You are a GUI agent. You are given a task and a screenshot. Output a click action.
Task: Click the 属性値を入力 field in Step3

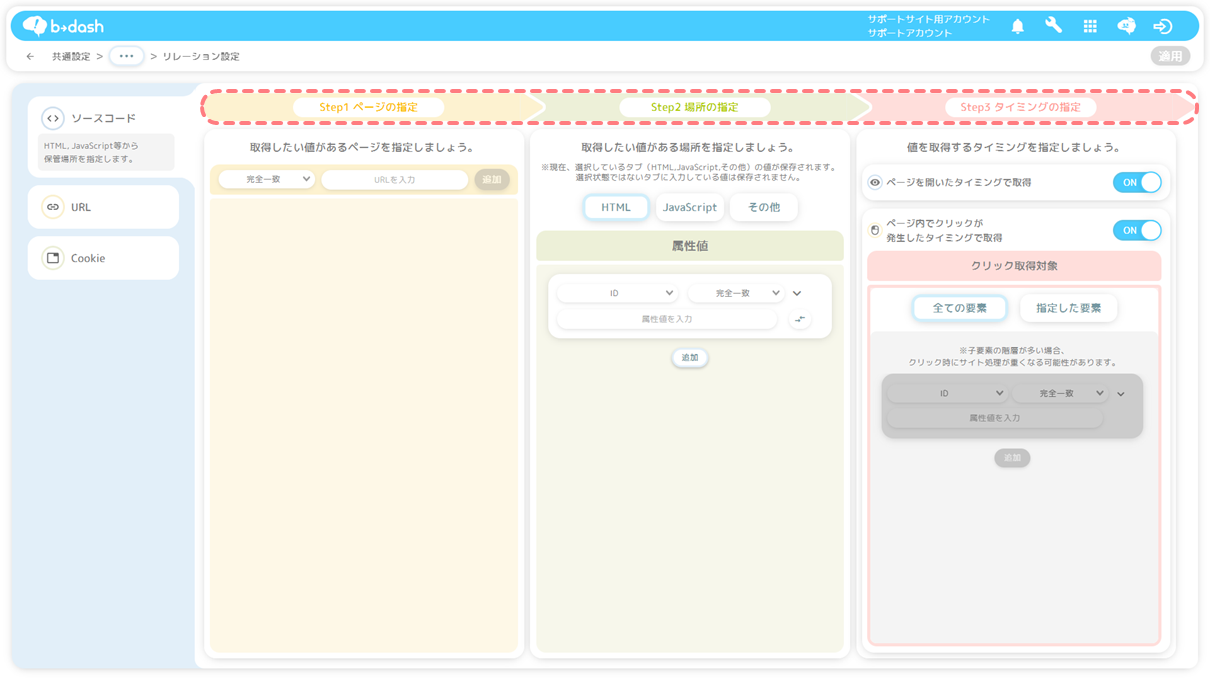[x=995, y=418]
